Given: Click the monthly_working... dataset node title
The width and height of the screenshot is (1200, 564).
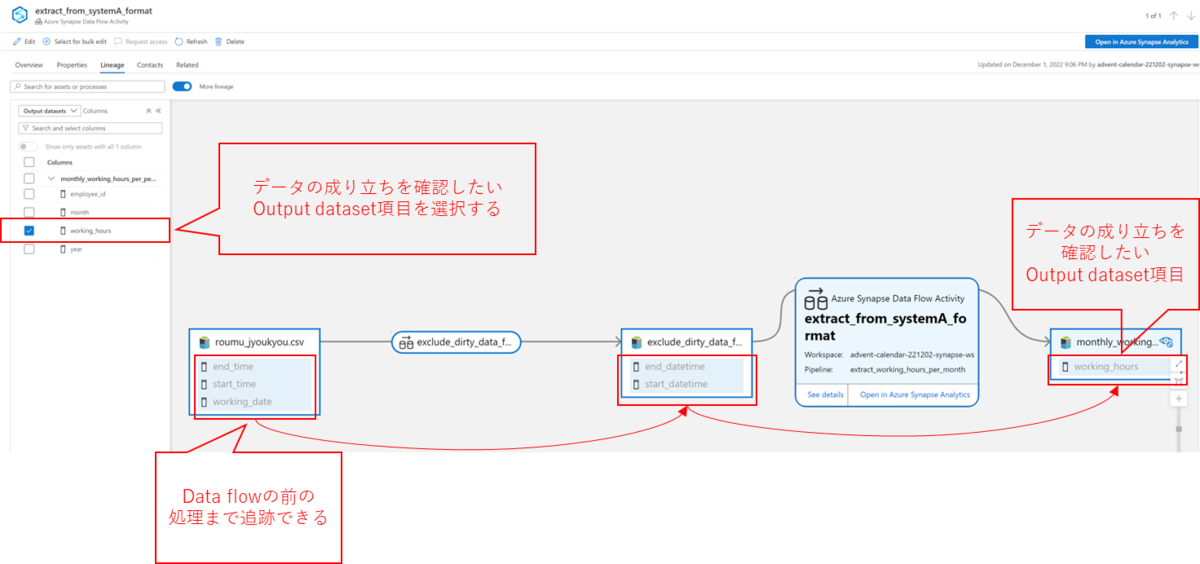Looking at the screenshot, I should tap(1116, 341).
